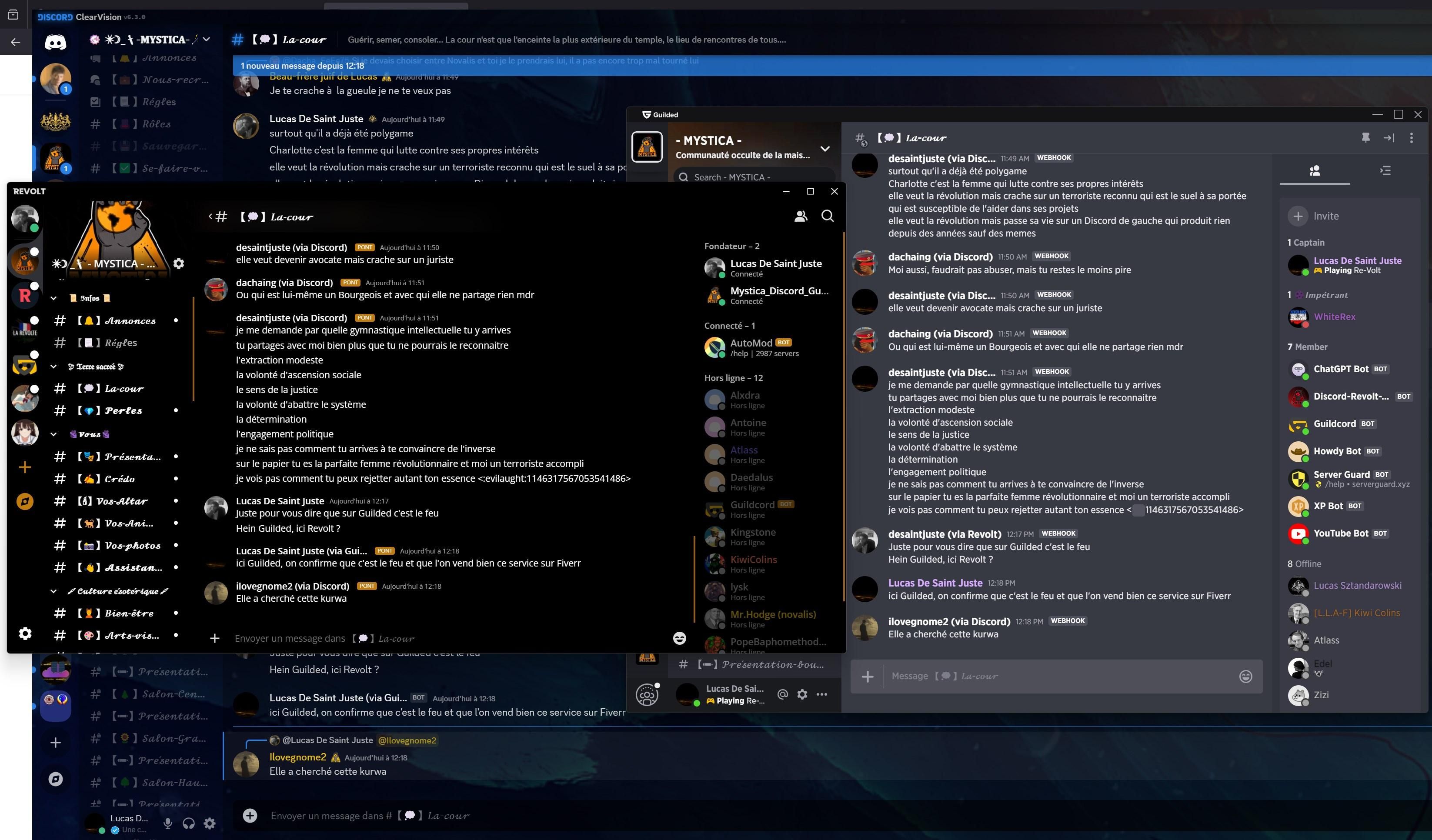Open Revolt discover compass icon
This screenshot has width=1432, height=840.
click(25, 501)
